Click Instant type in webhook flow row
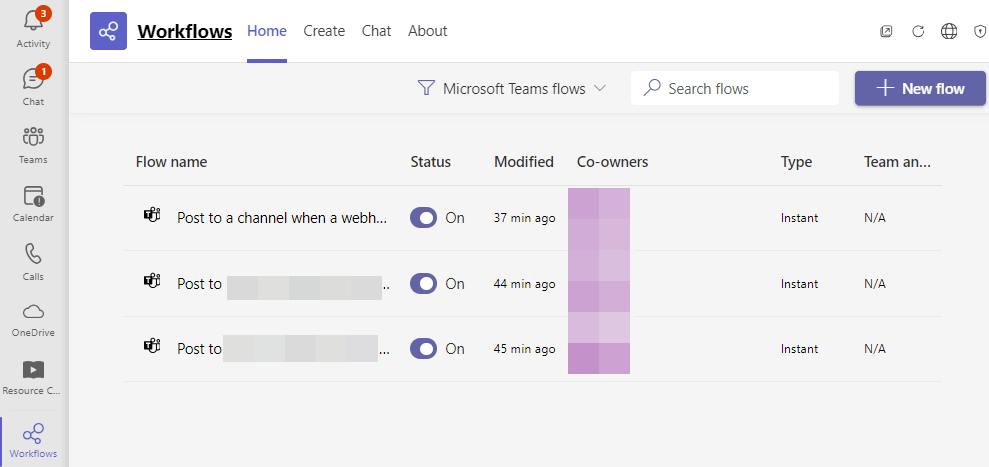The image size is (989, 467). (800, 218)
